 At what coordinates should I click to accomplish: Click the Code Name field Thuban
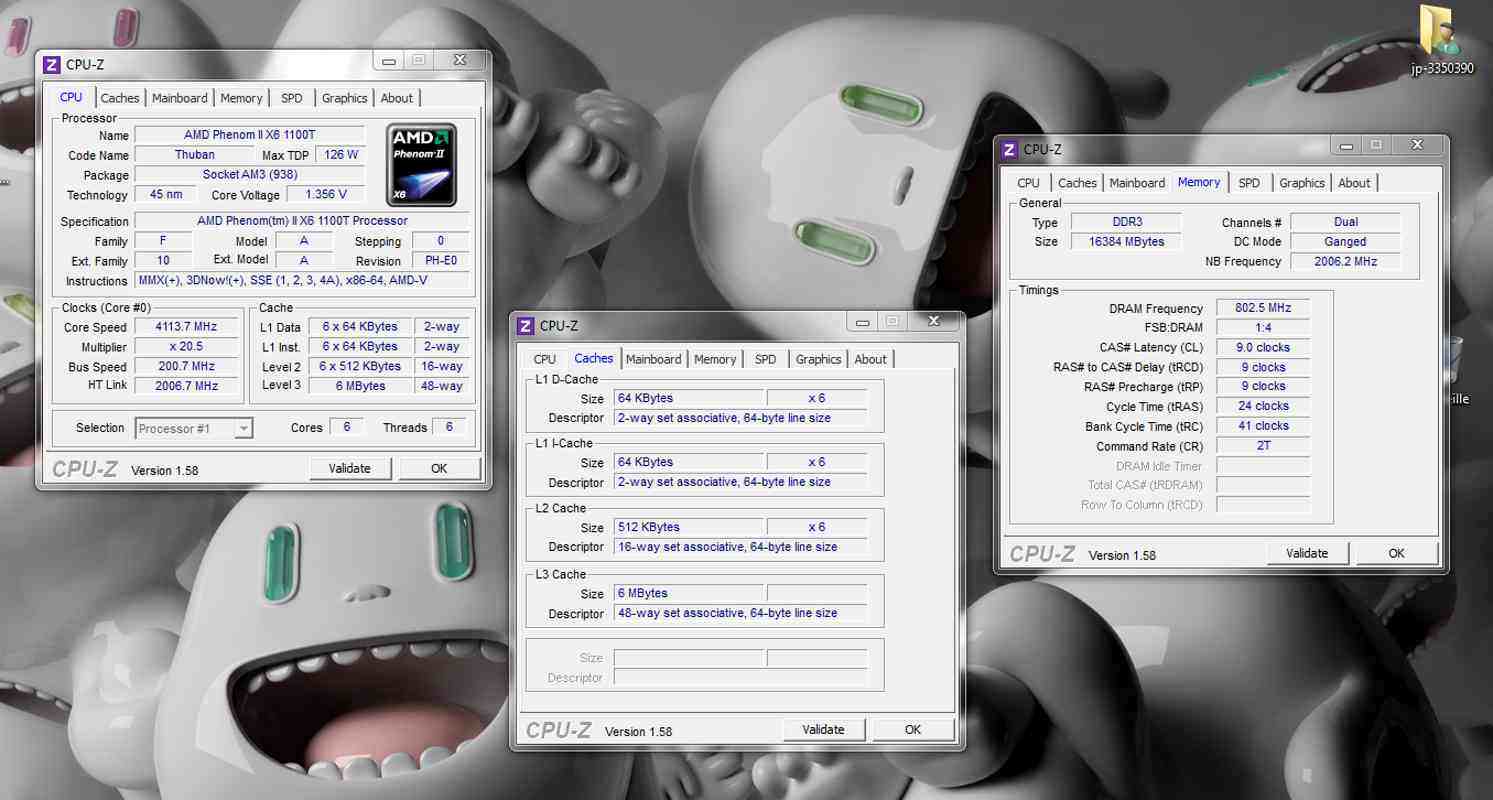coord(195,155)
